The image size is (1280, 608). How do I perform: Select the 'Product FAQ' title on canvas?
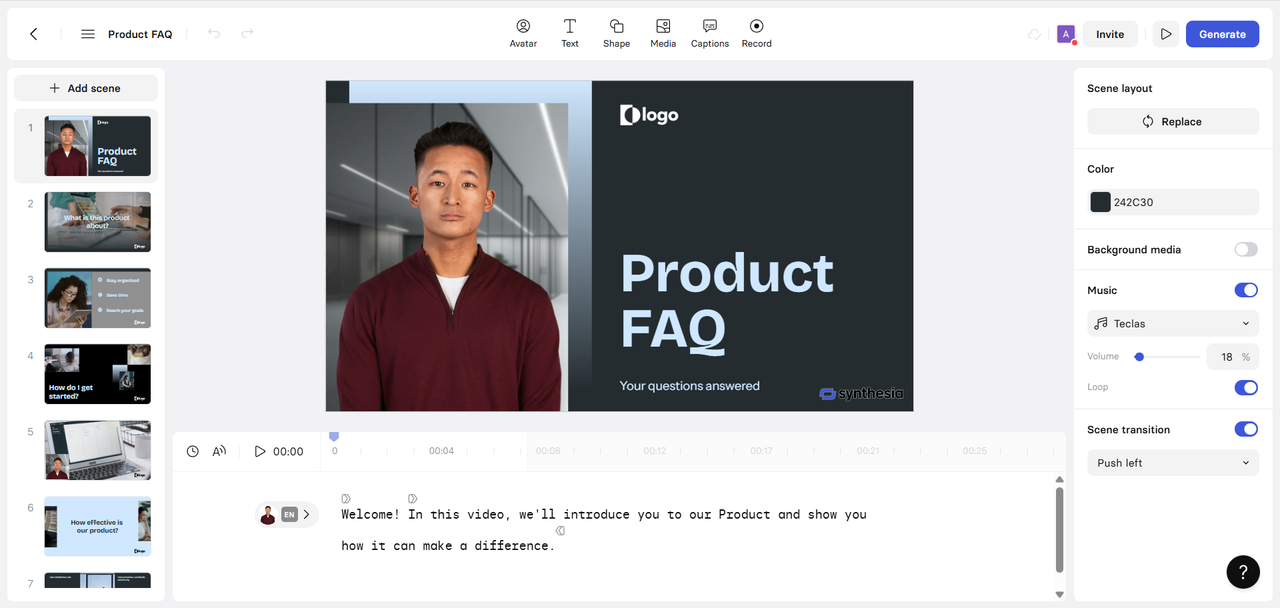click(727, 300)
